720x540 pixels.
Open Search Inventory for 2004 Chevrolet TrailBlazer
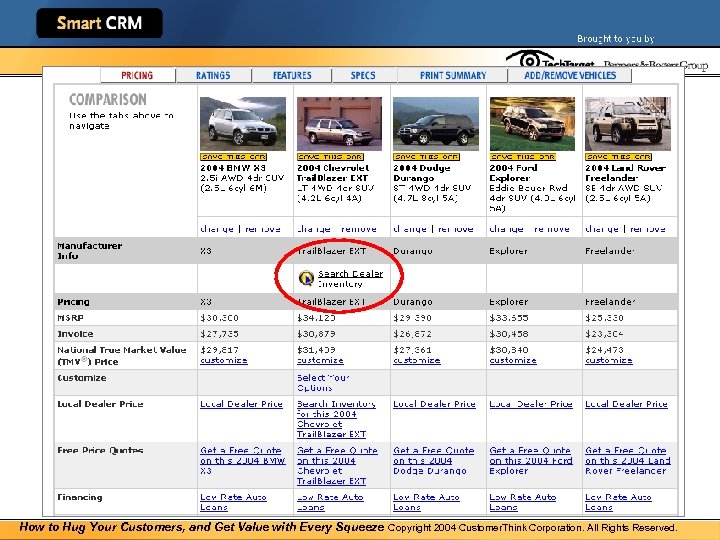point(336,419)
